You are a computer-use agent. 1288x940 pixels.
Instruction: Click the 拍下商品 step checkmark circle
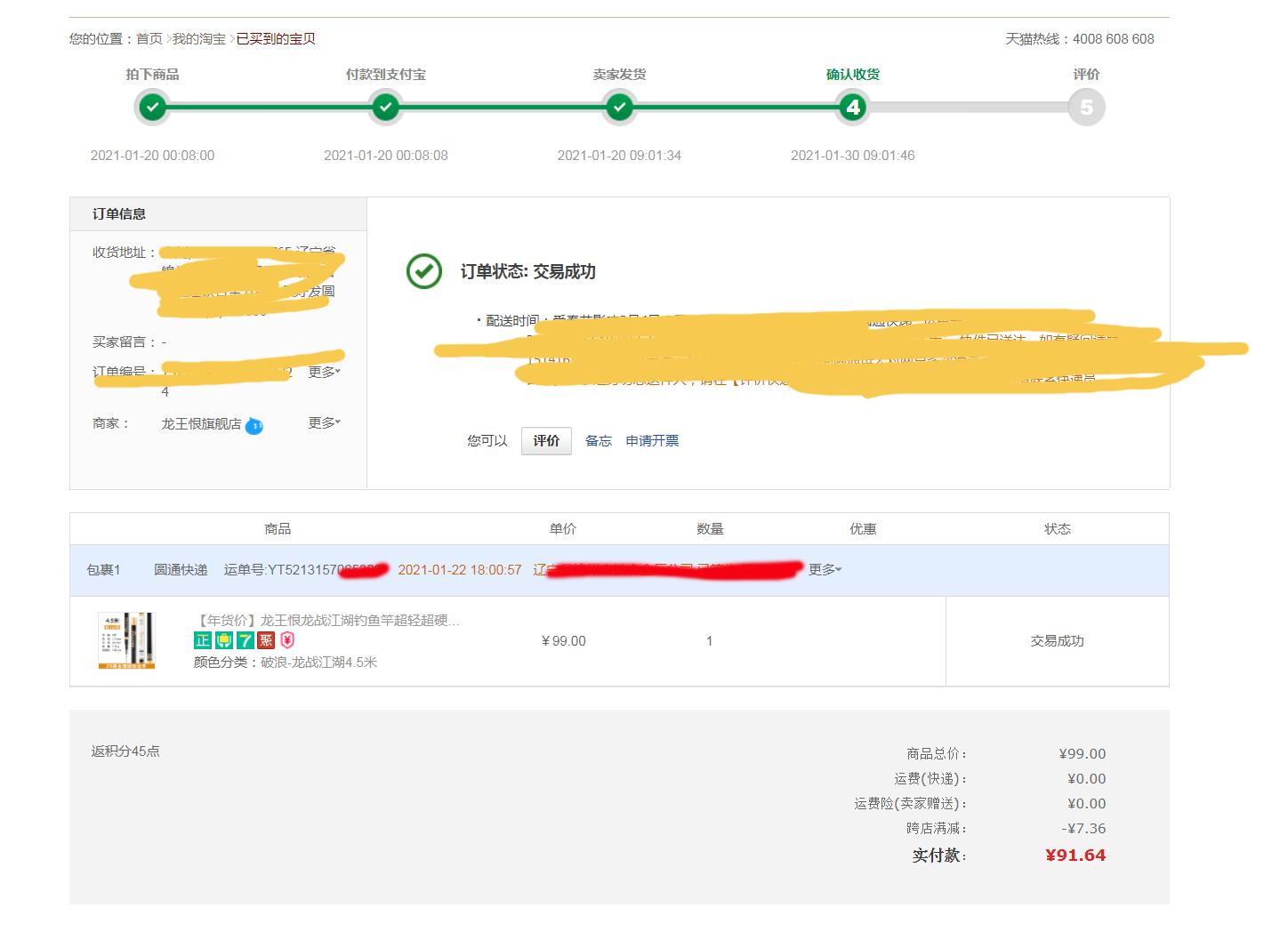[x=152, y=107]
